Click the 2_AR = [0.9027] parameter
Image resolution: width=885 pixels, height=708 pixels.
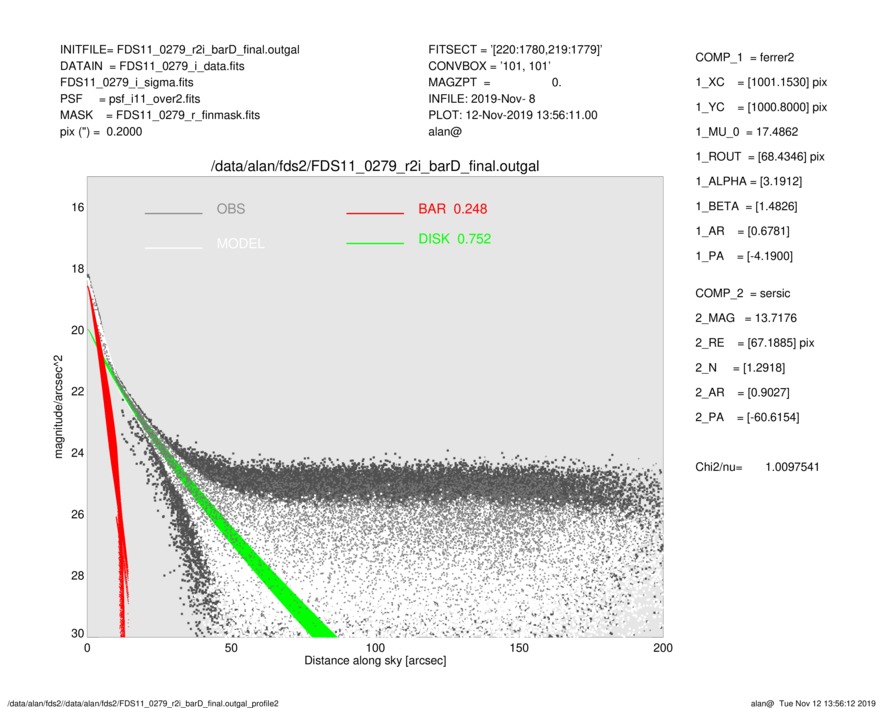tap(742, 393)
